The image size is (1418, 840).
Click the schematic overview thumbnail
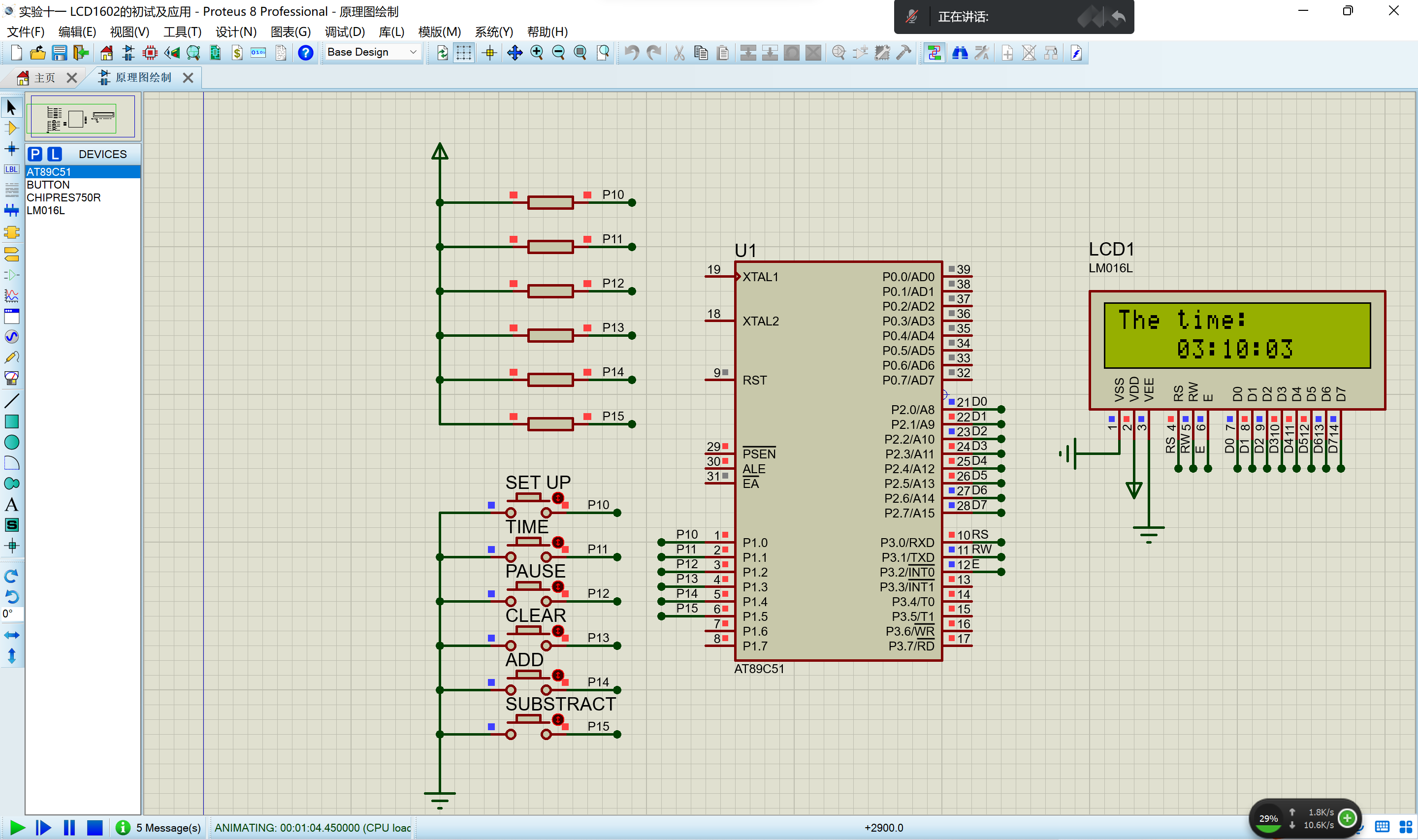83,117
